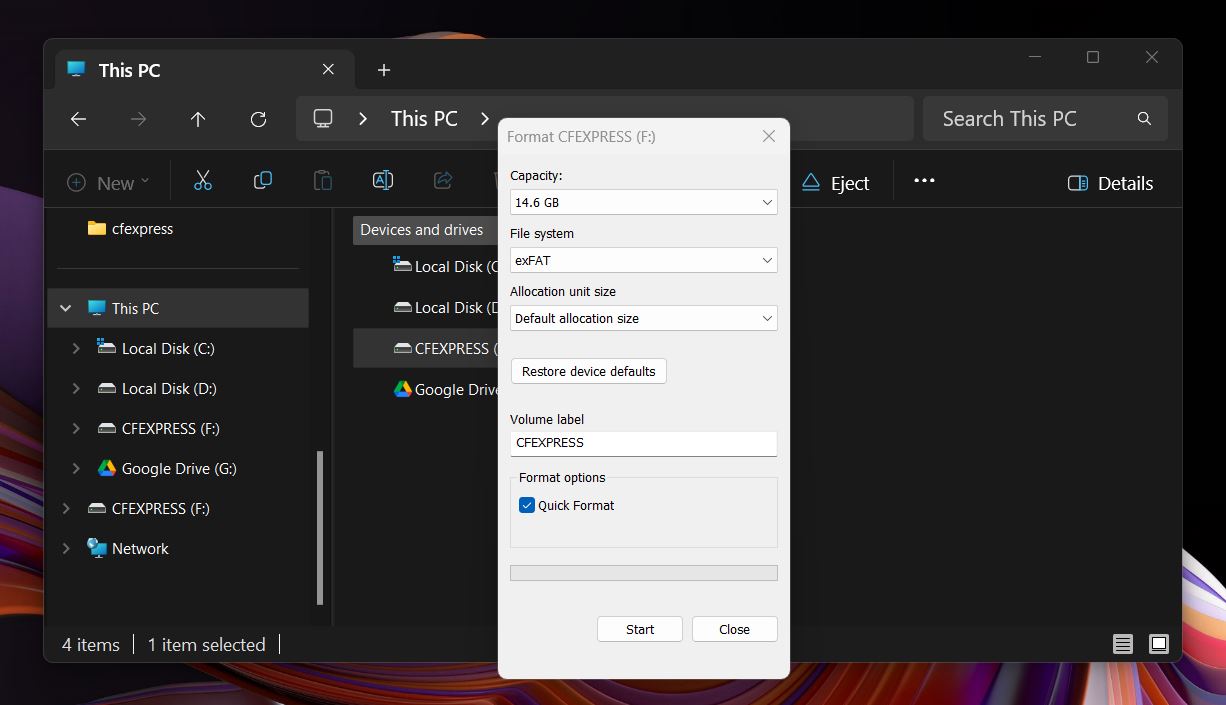Click the Forward arrow in File Explorer
1226x705 pixels.
click(138, 119)
